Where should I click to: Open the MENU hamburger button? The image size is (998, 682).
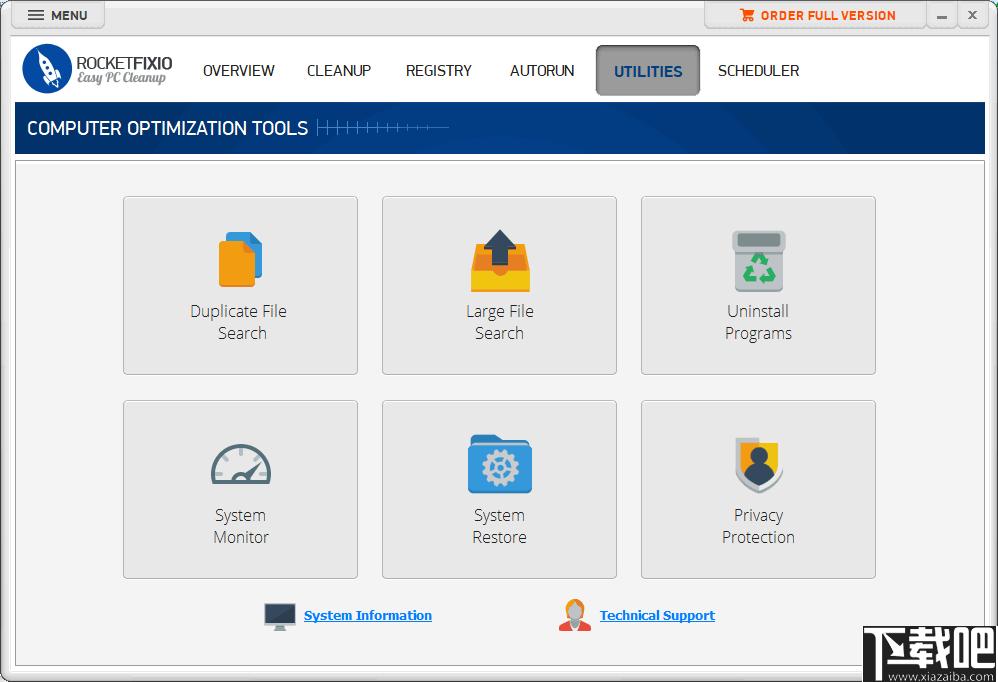[x=58, y=15]
